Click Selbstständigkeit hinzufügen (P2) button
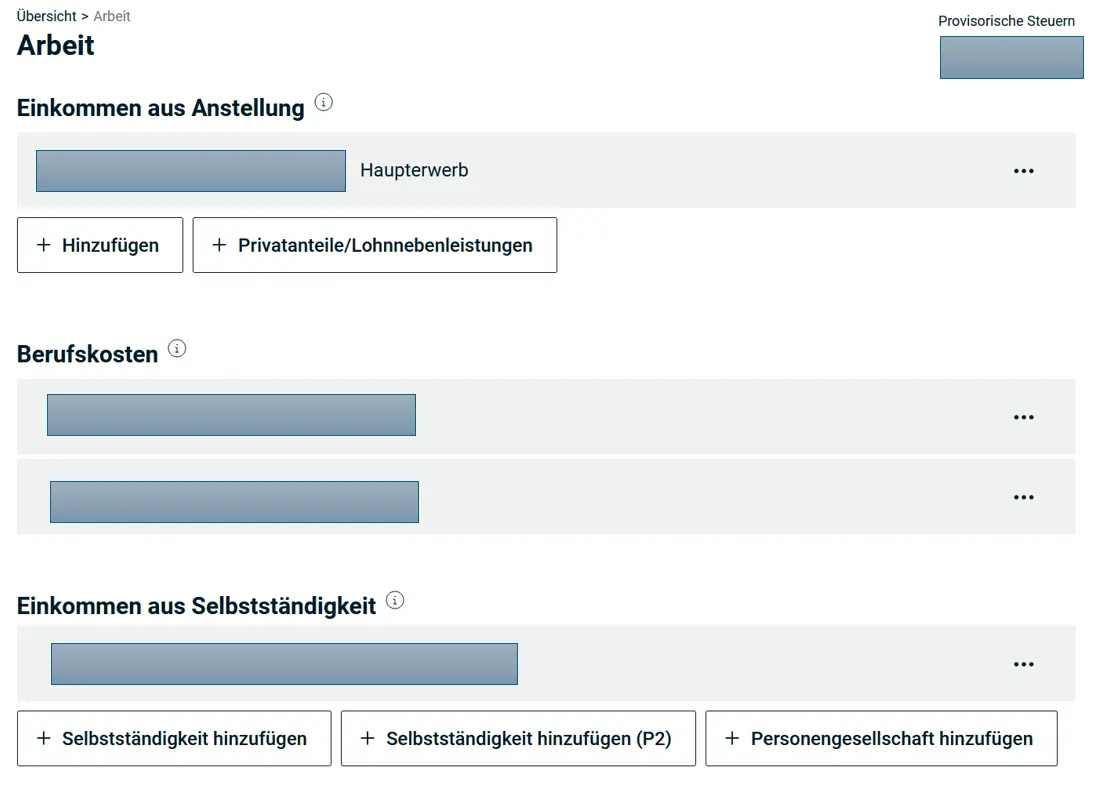This screenshot has height=787, width=1093. coord(518,738)
